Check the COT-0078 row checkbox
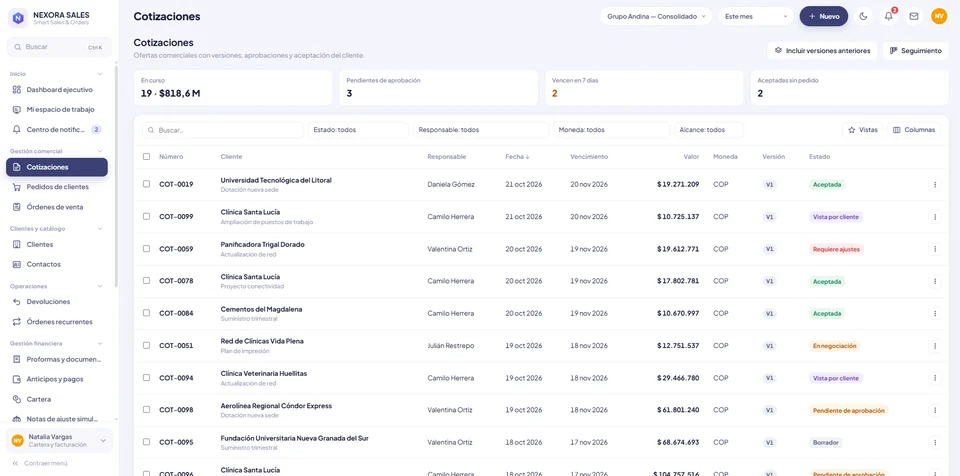 click(146, 281)
